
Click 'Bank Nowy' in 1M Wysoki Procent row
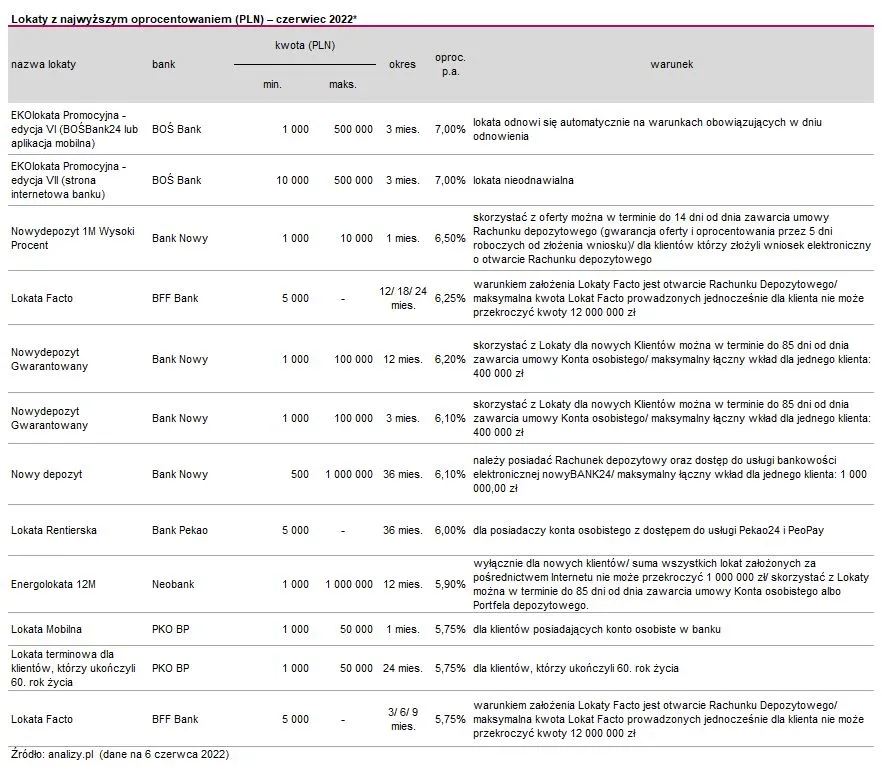[x=180, y=238]
